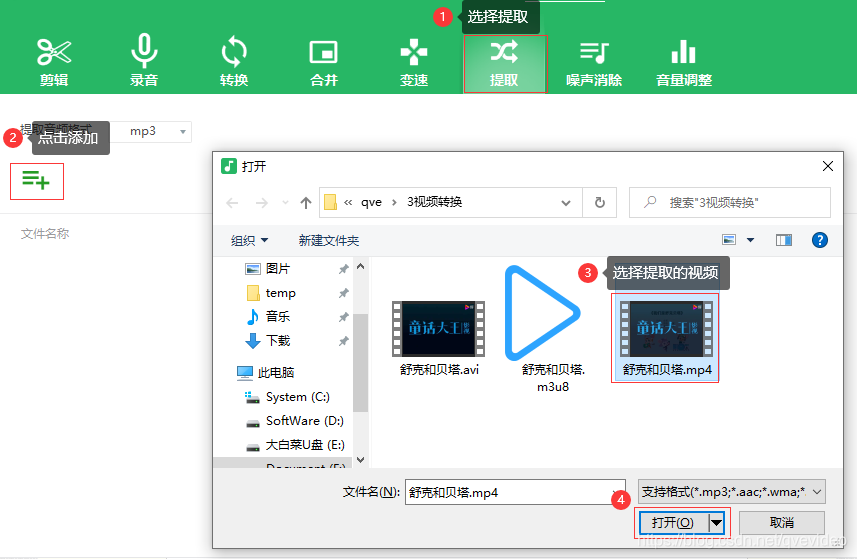Select 此电脑 in the navigation tree
The width and height of the screenshot is (857, 559).
[x=275, y=373]
